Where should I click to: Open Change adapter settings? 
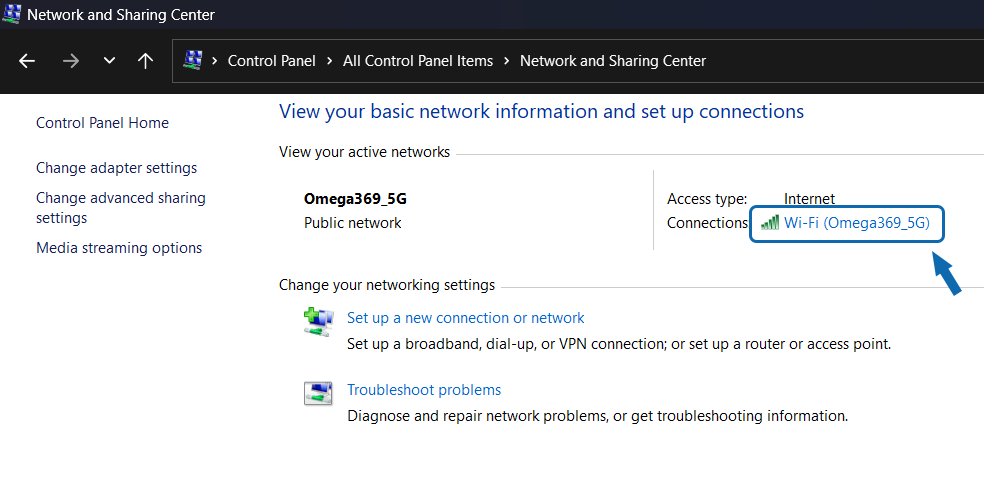tap(116, 168)
